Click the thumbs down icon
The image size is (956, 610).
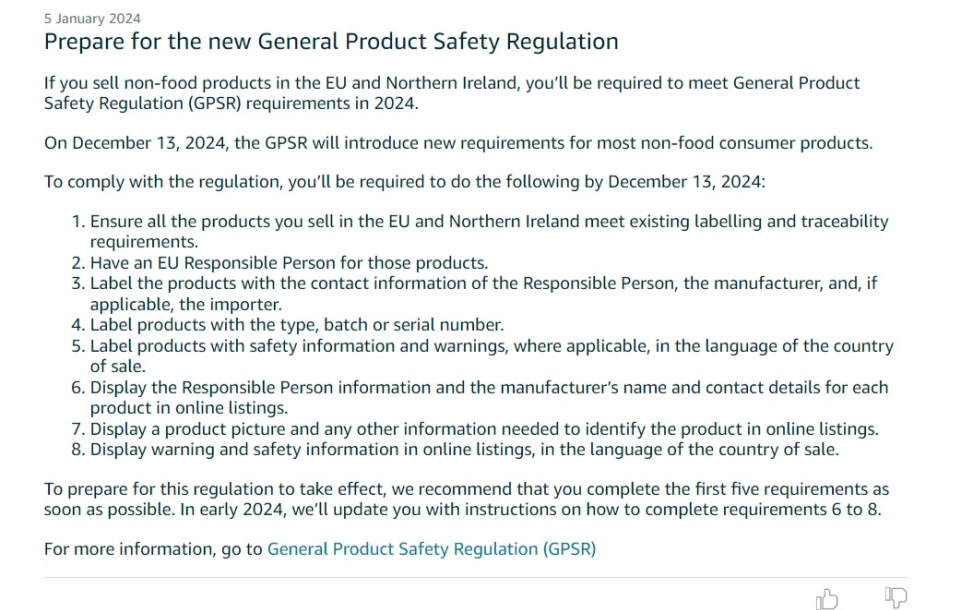tap(896, 597)
